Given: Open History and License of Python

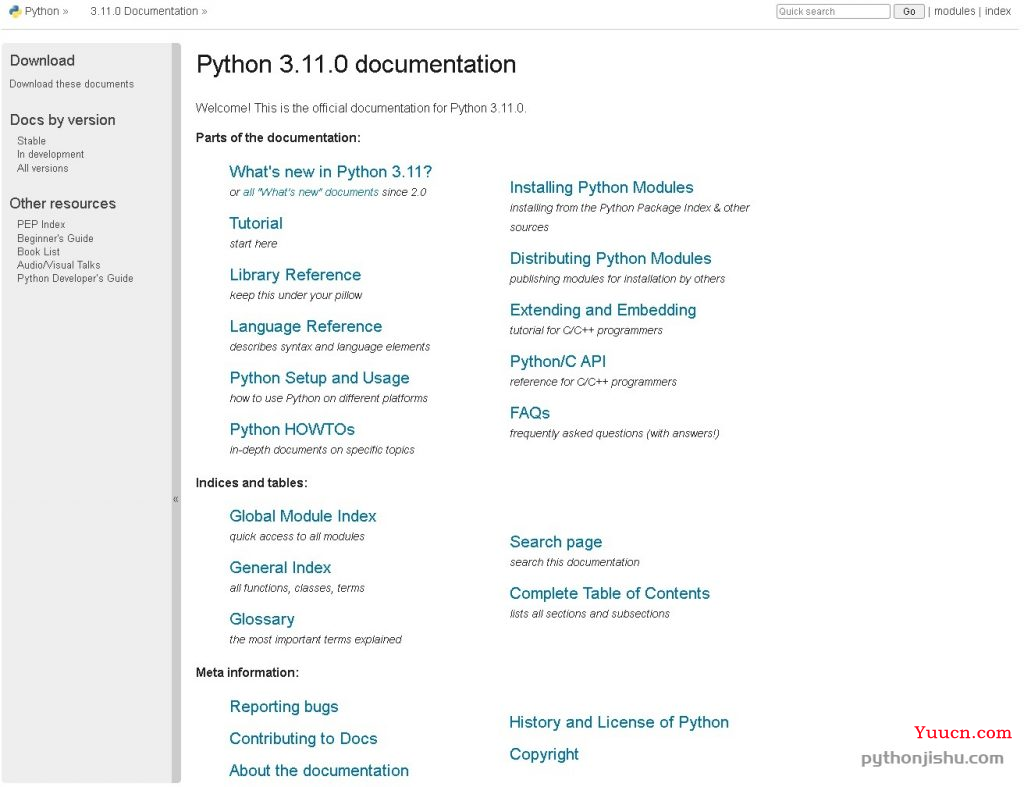Looking at the screenshot, I should click(x=619, y=722).
